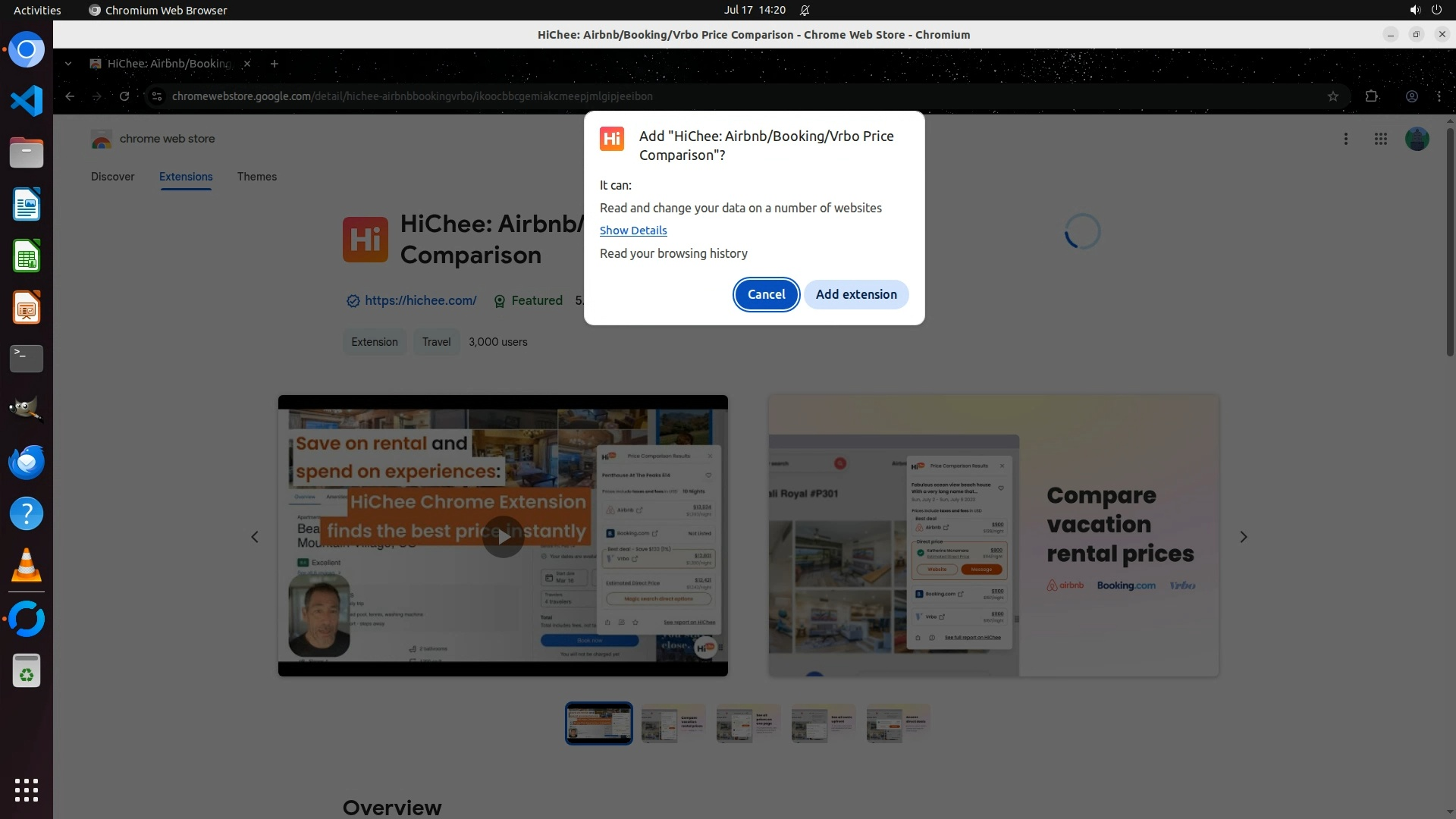Switch to the Discover tab

112,177
